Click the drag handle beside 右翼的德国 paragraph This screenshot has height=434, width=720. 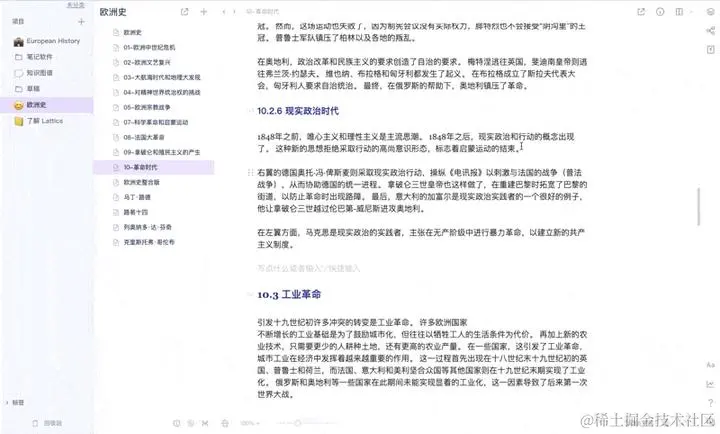pyautogui.click(x=250, y=173)
